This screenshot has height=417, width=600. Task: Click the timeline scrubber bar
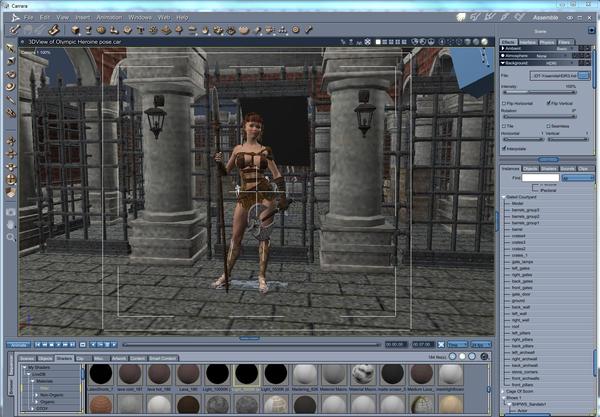(x=251, y=345)
